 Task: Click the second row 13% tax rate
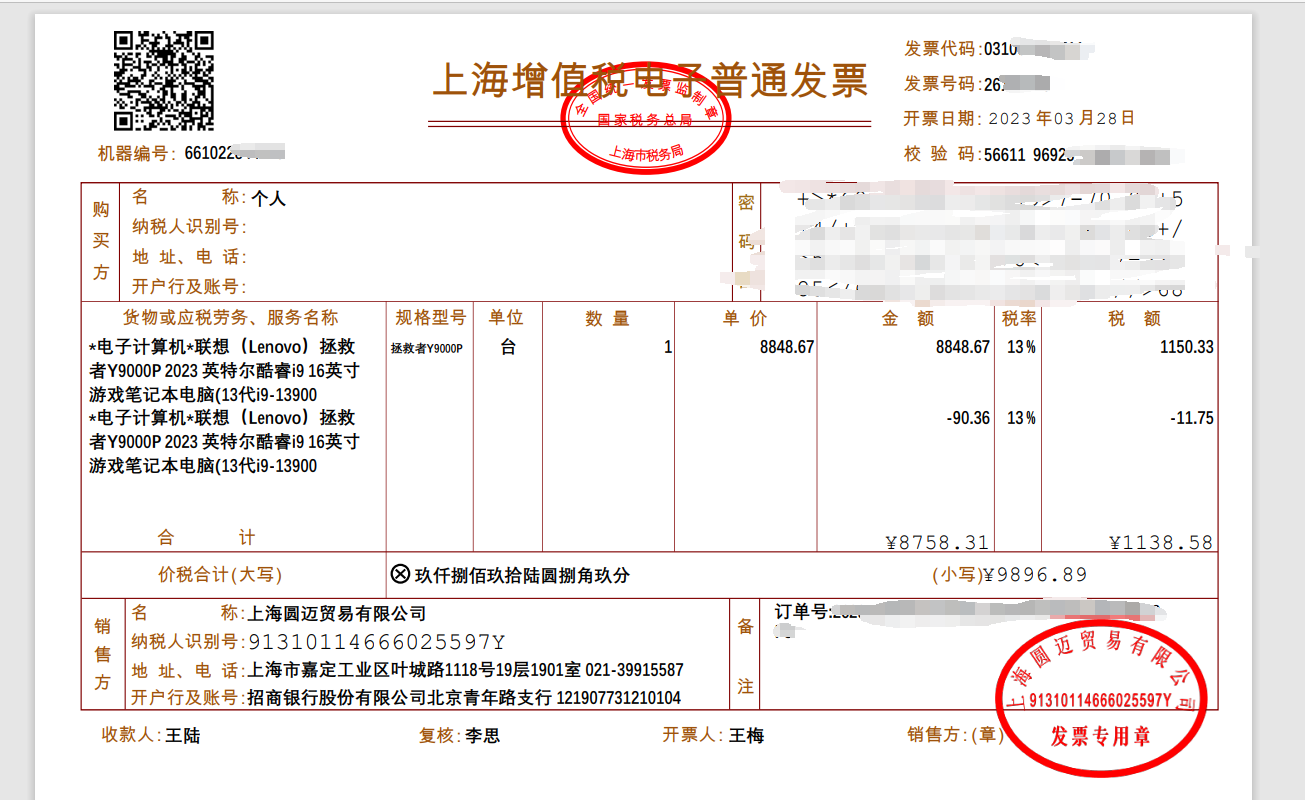tap(1021, 418)
